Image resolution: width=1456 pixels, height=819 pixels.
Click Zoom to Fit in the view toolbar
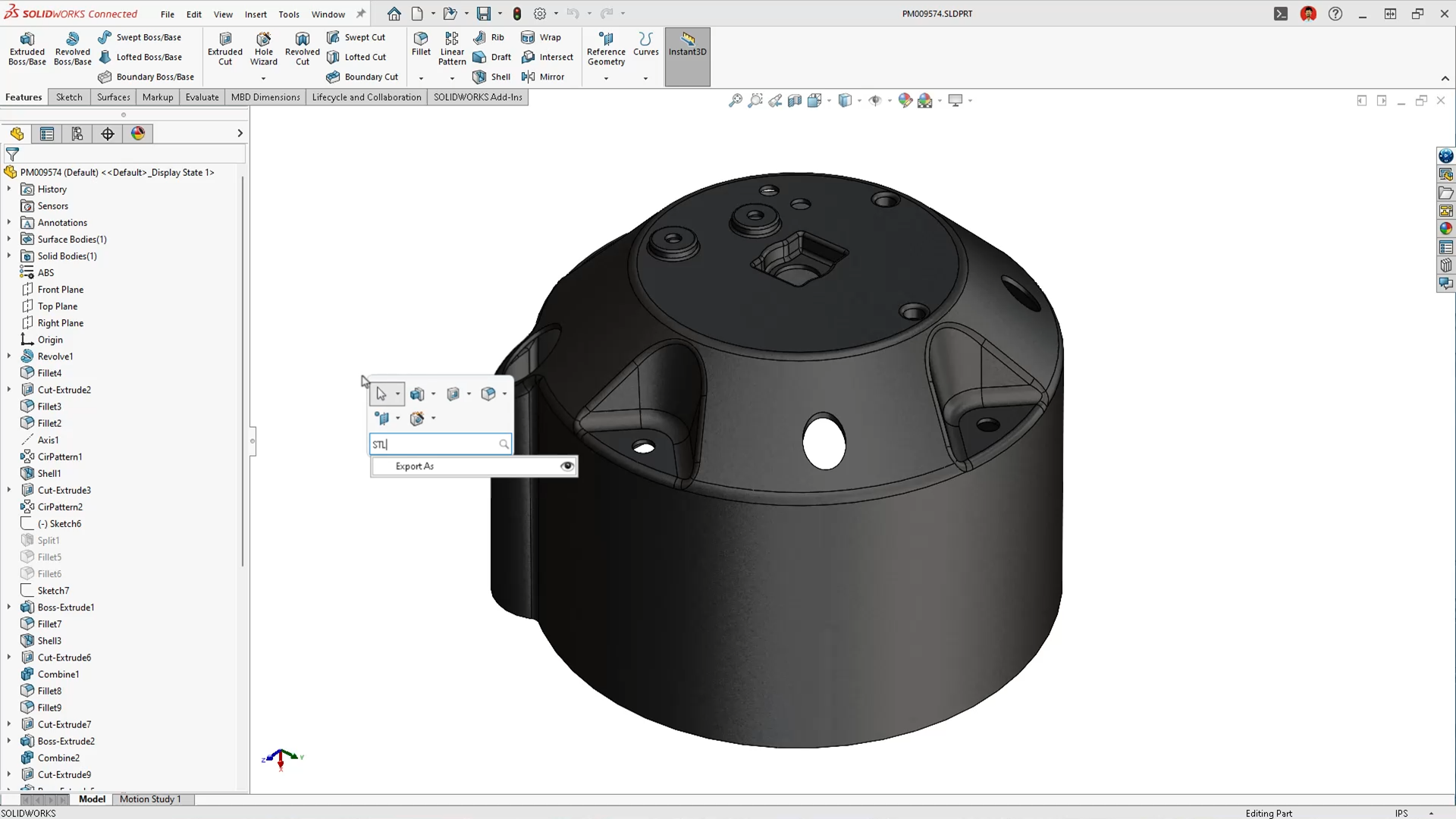tap(735, 99)
